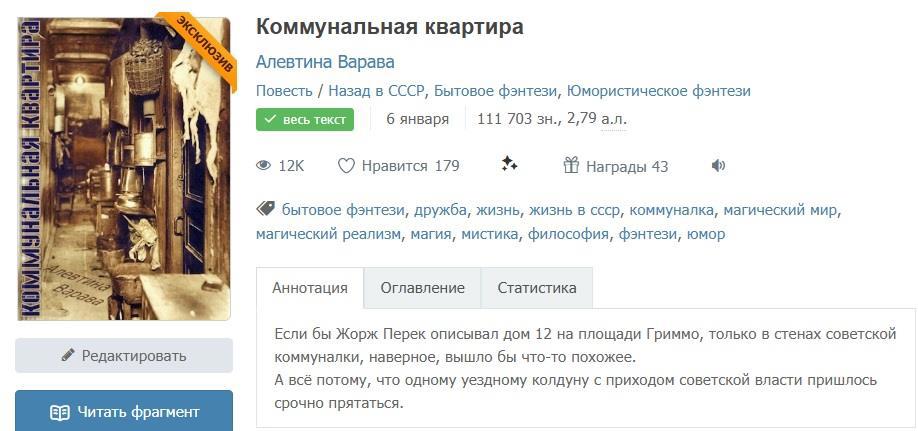This screenshot has height=431, width=918.
Task: Click the pencil icon on Edit button
Action: click(x=68, y=355)
